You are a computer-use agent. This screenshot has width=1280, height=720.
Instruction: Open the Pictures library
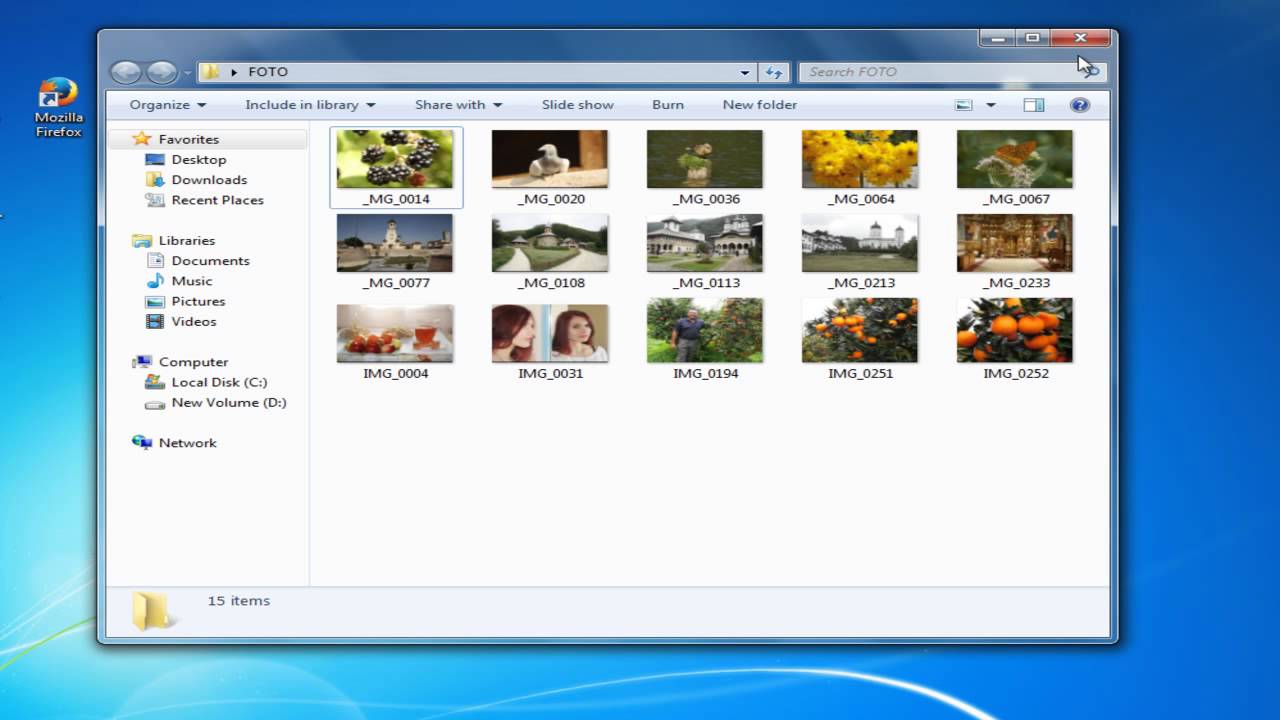point(198,301)
